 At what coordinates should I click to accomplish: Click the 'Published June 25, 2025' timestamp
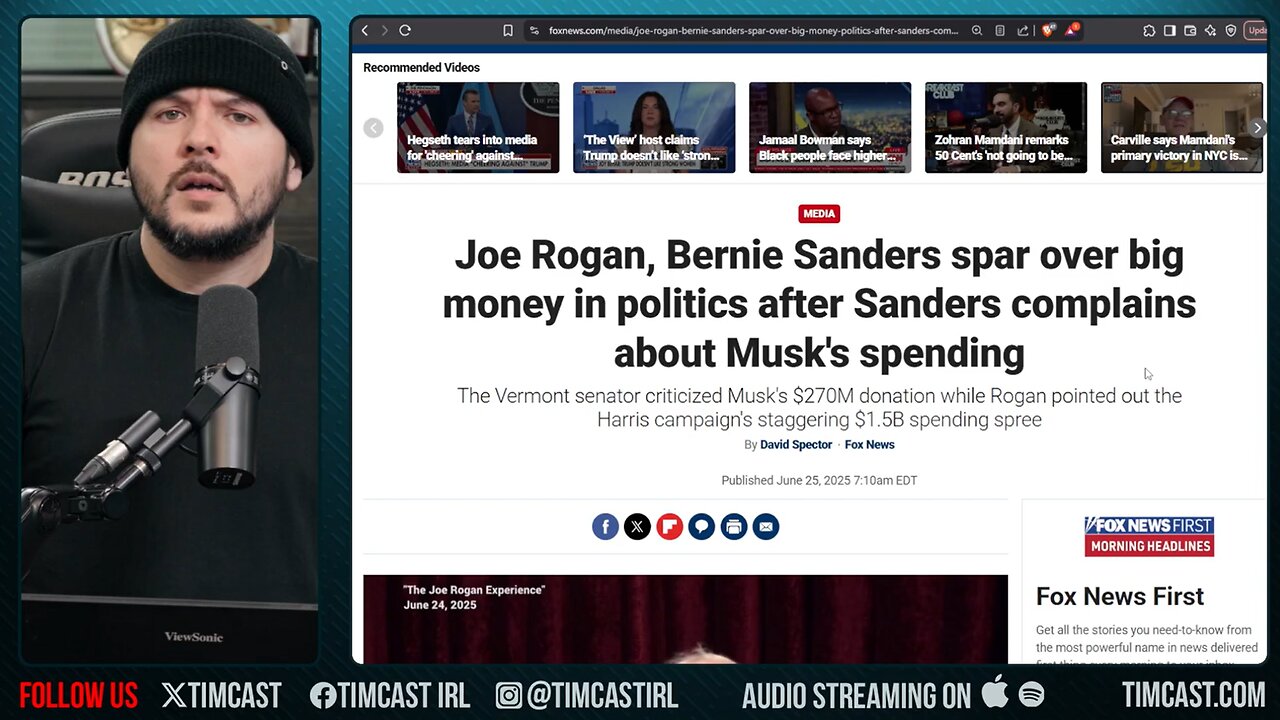[819, 480]
